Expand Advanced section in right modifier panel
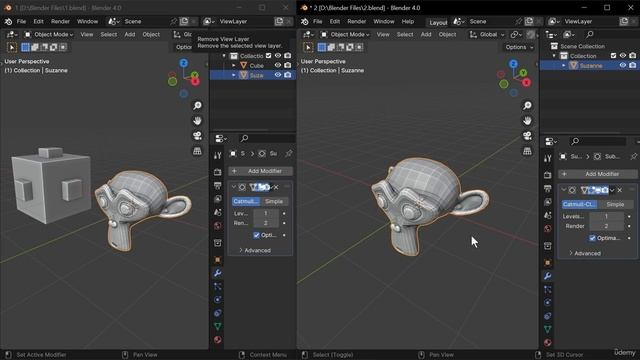The height and width of the screenshot is (360, 640). (584, 253)
